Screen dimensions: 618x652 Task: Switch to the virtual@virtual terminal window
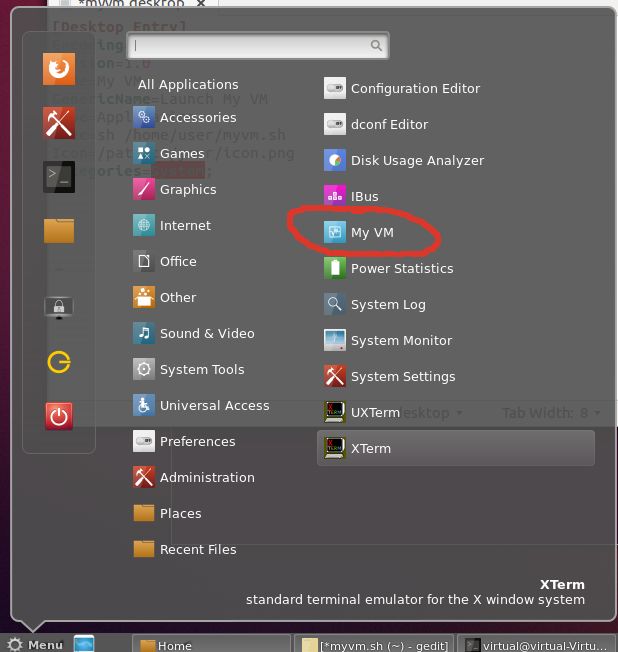[x=536, y=645]
